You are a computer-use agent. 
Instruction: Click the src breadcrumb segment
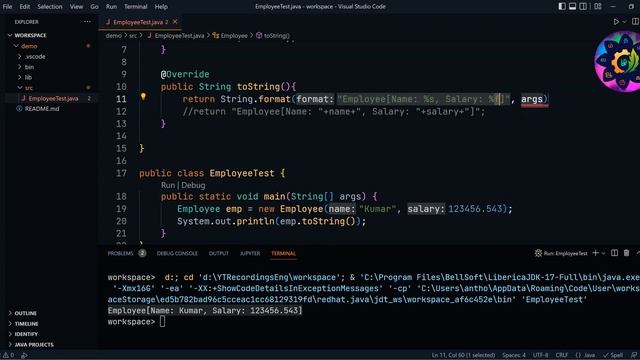(133, 36)
